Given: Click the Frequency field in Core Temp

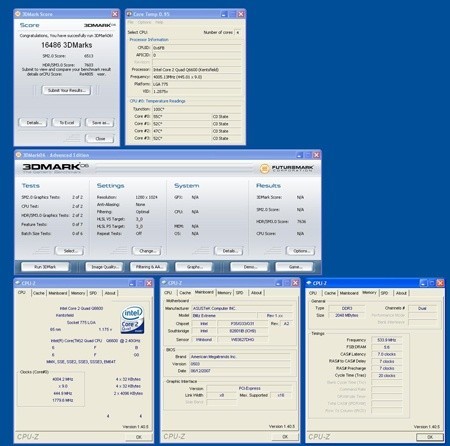Looking at the screenshot, I should pyautogui.click(x=197, y=77).
